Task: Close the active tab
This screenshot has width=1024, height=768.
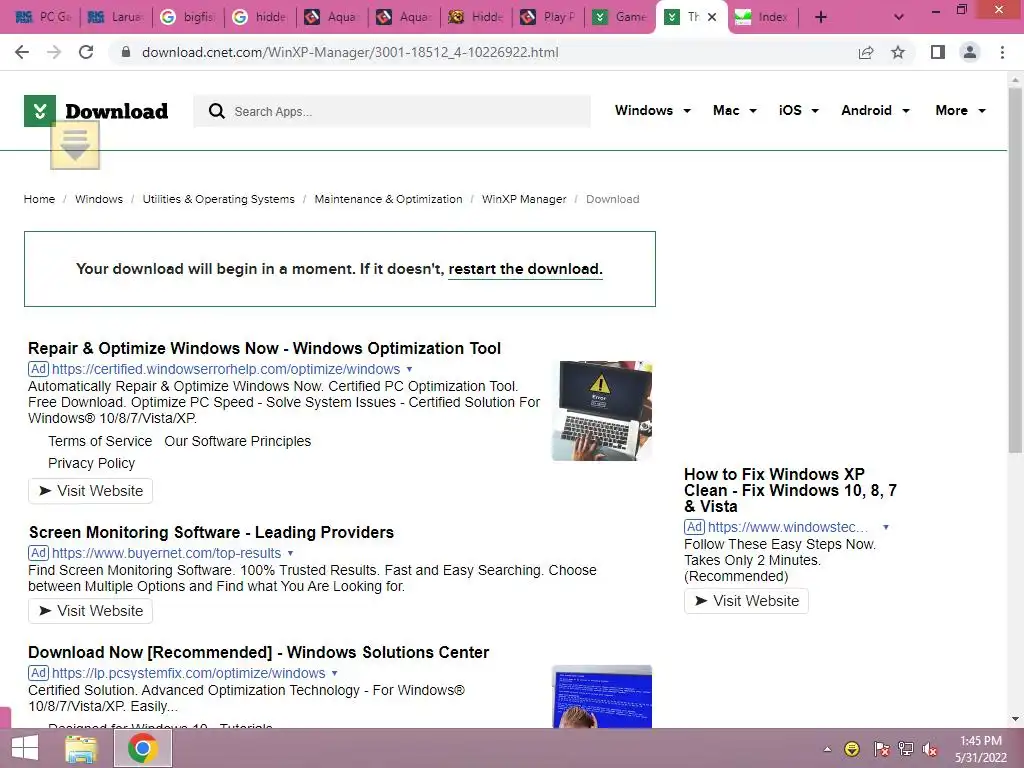Action: (712, 17)
